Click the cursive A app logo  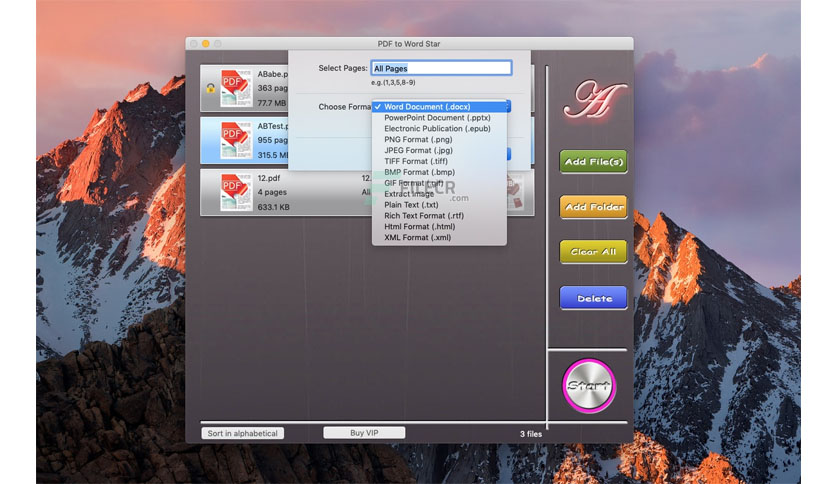tap(594, 100)
